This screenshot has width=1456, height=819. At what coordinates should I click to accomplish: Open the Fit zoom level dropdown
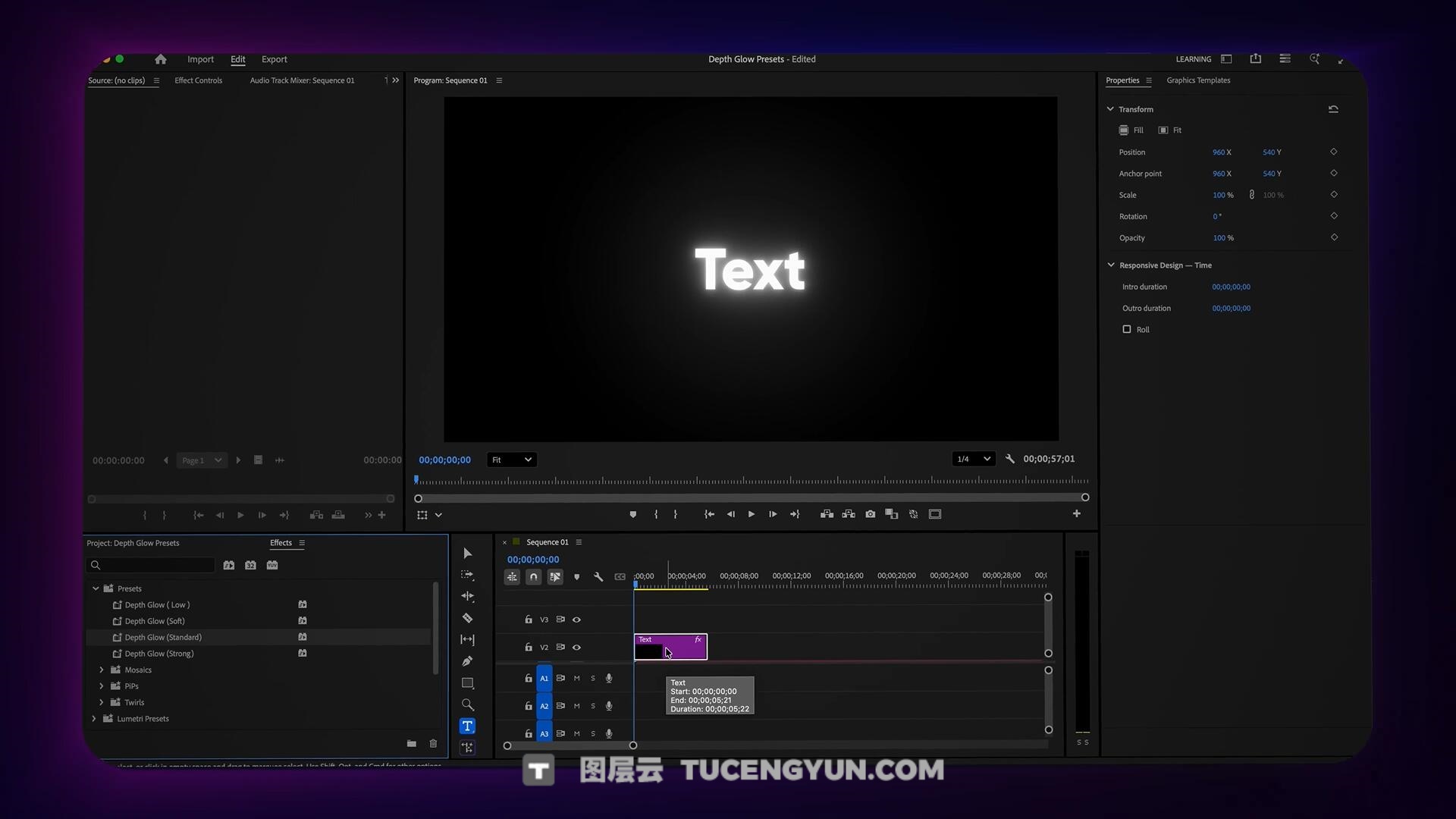pyautogui.click(x=511, y=460)
